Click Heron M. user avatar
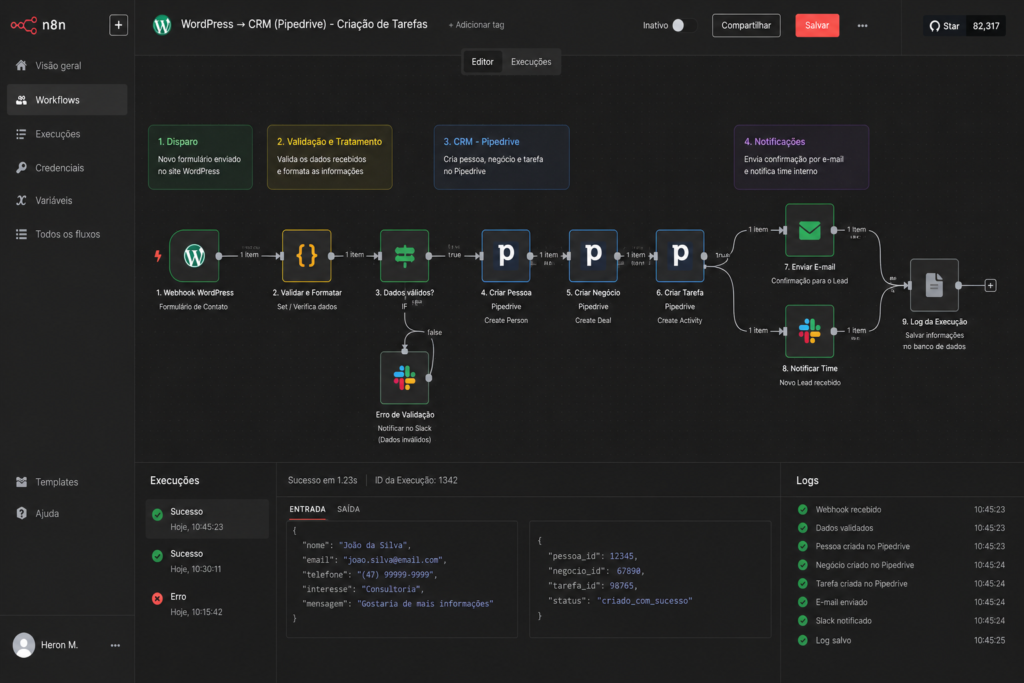The image size is (1024, 683). tap(24, 645)
